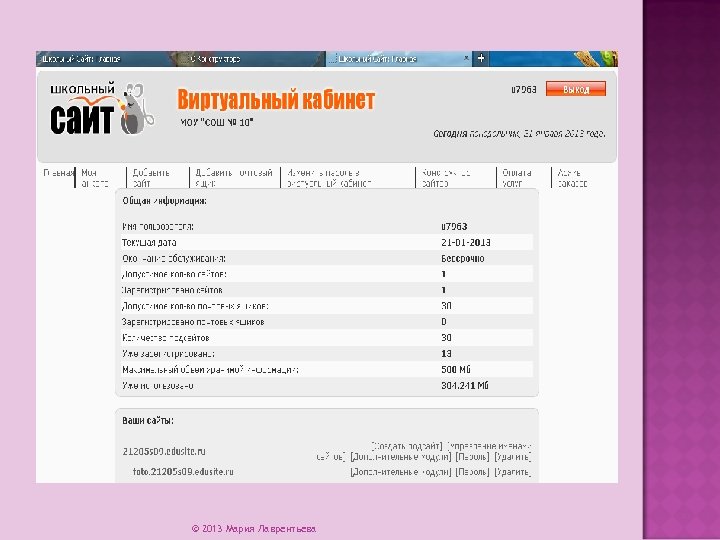Open the Оплата услуг menu item

pyautogui.click(x=517, y=178)
